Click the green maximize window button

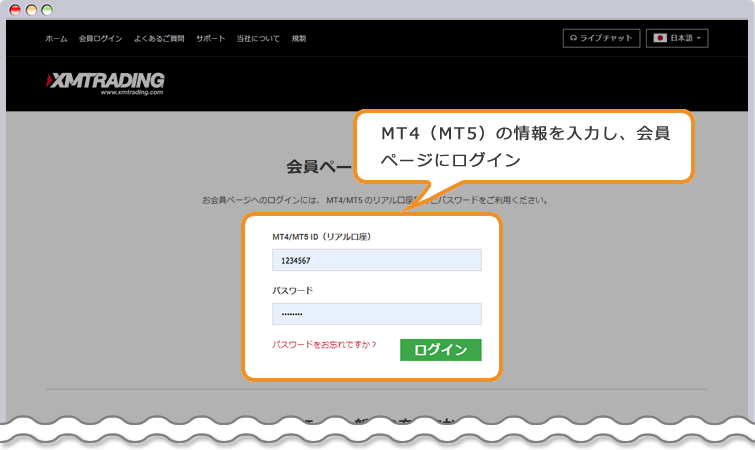(x=47, y=10)
